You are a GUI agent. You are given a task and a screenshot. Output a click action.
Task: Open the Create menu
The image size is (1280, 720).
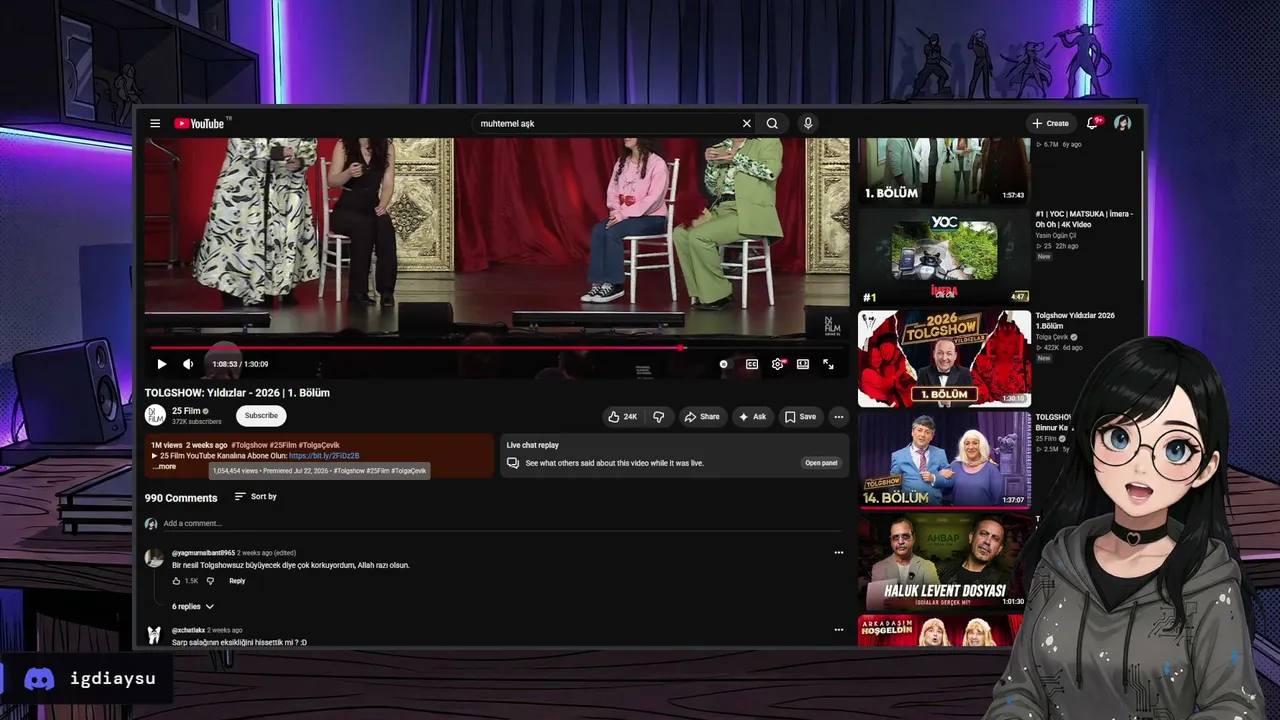(1051, 124)
